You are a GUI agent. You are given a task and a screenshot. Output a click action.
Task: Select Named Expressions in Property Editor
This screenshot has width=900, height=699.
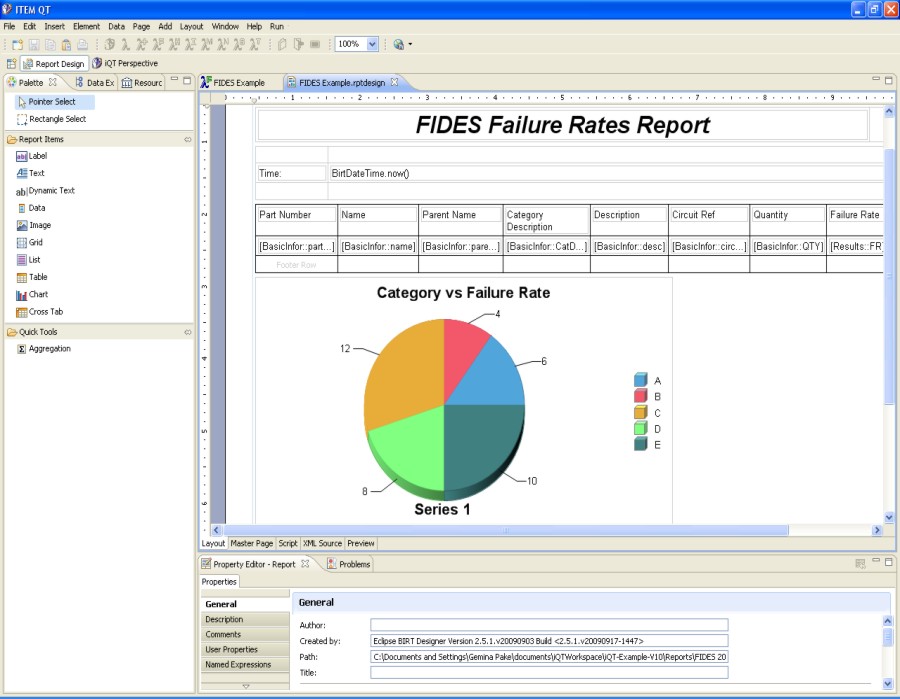(238, 665)
